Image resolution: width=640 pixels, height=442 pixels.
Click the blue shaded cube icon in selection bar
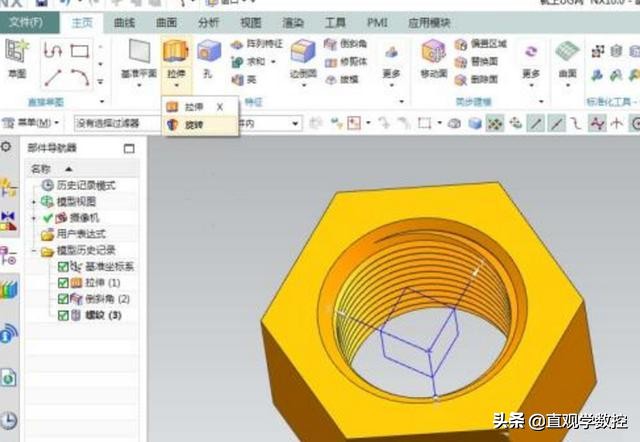pos(475,123)
